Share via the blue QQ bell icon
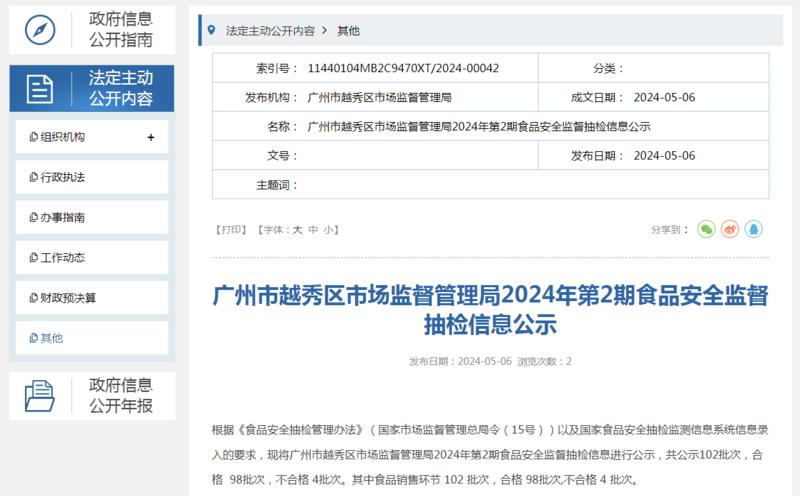 coord(754,230)
